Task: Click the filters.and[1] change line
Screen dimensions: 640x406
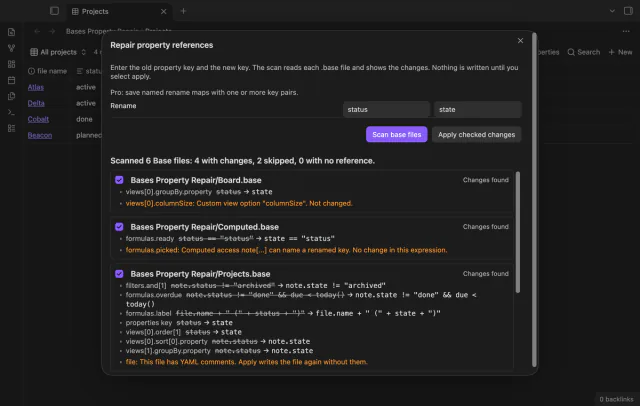Action: click(255, 286)
